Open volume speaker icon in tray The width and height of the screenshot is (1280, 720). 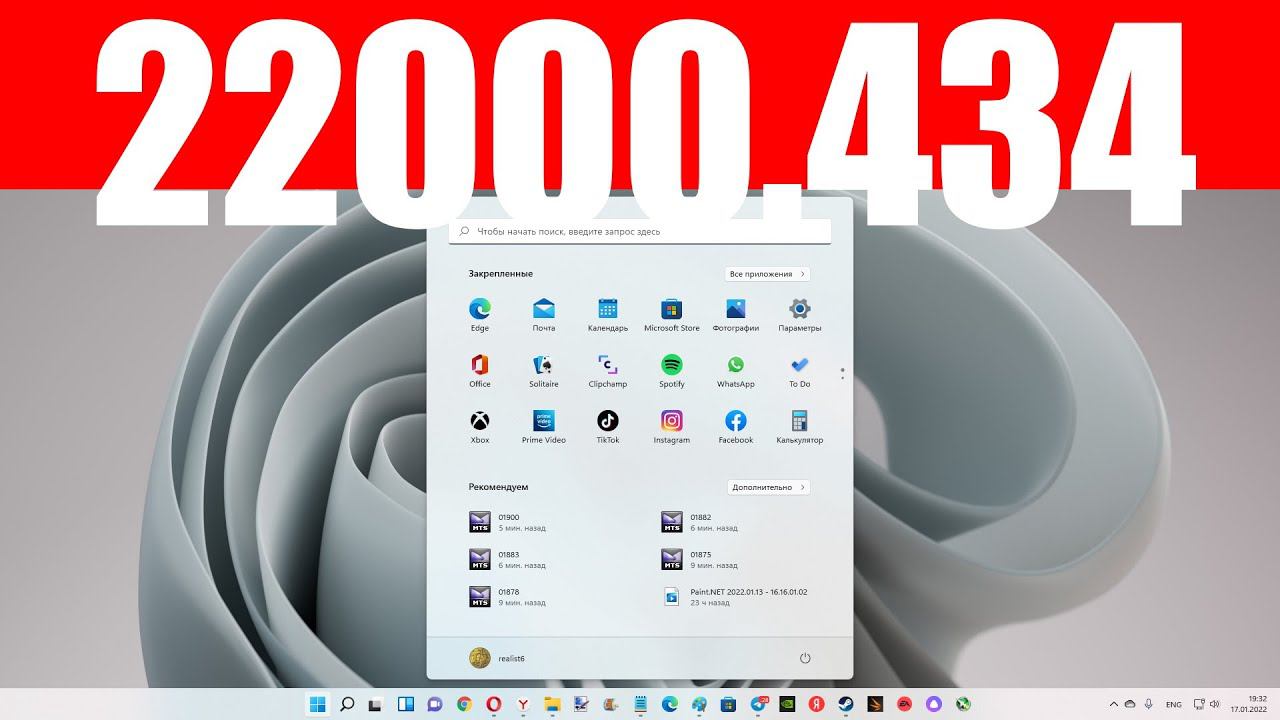point(1214,704)
